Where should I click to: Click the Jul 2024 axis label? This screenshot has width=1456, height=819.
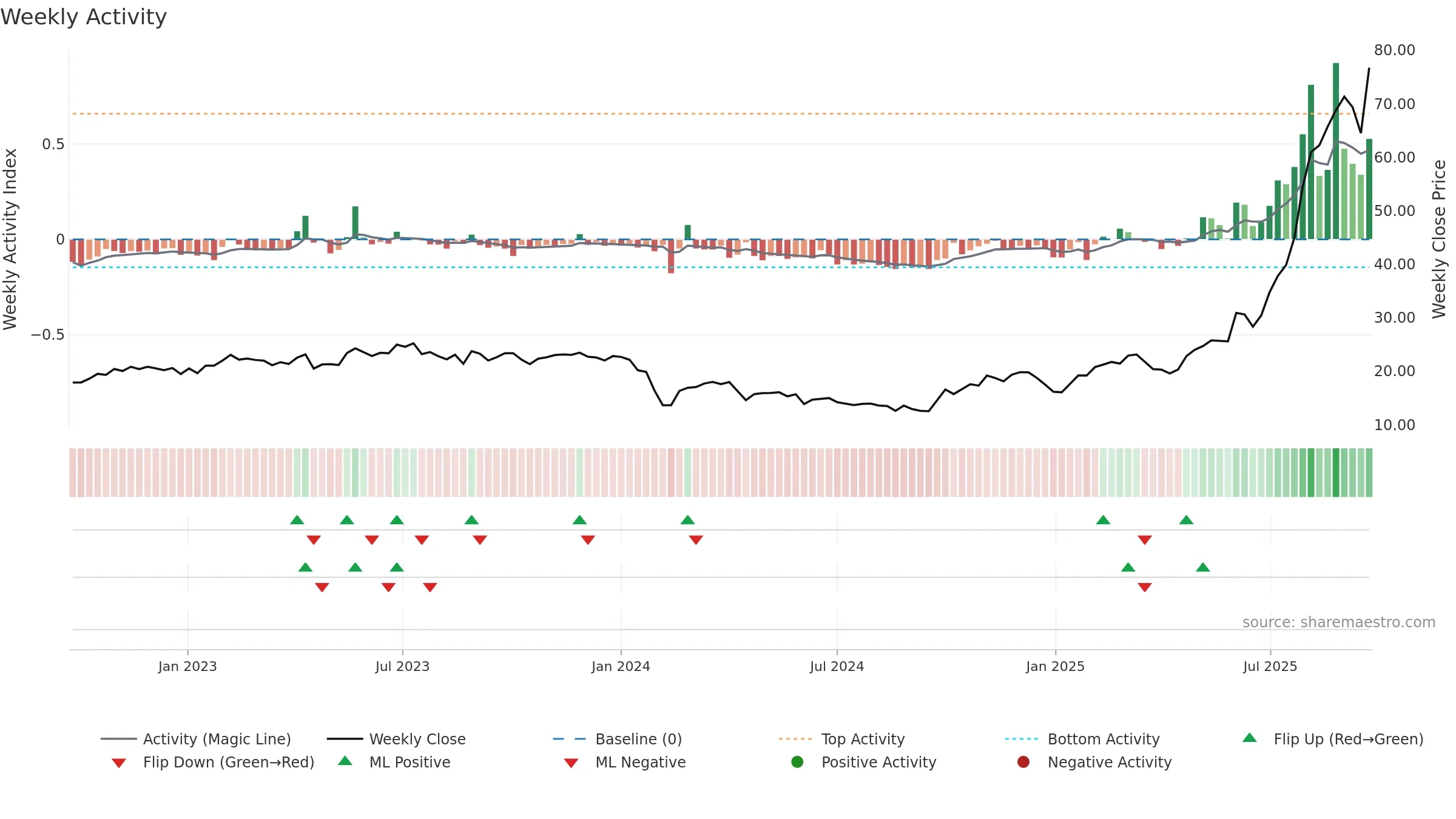[x=837, y=666]
